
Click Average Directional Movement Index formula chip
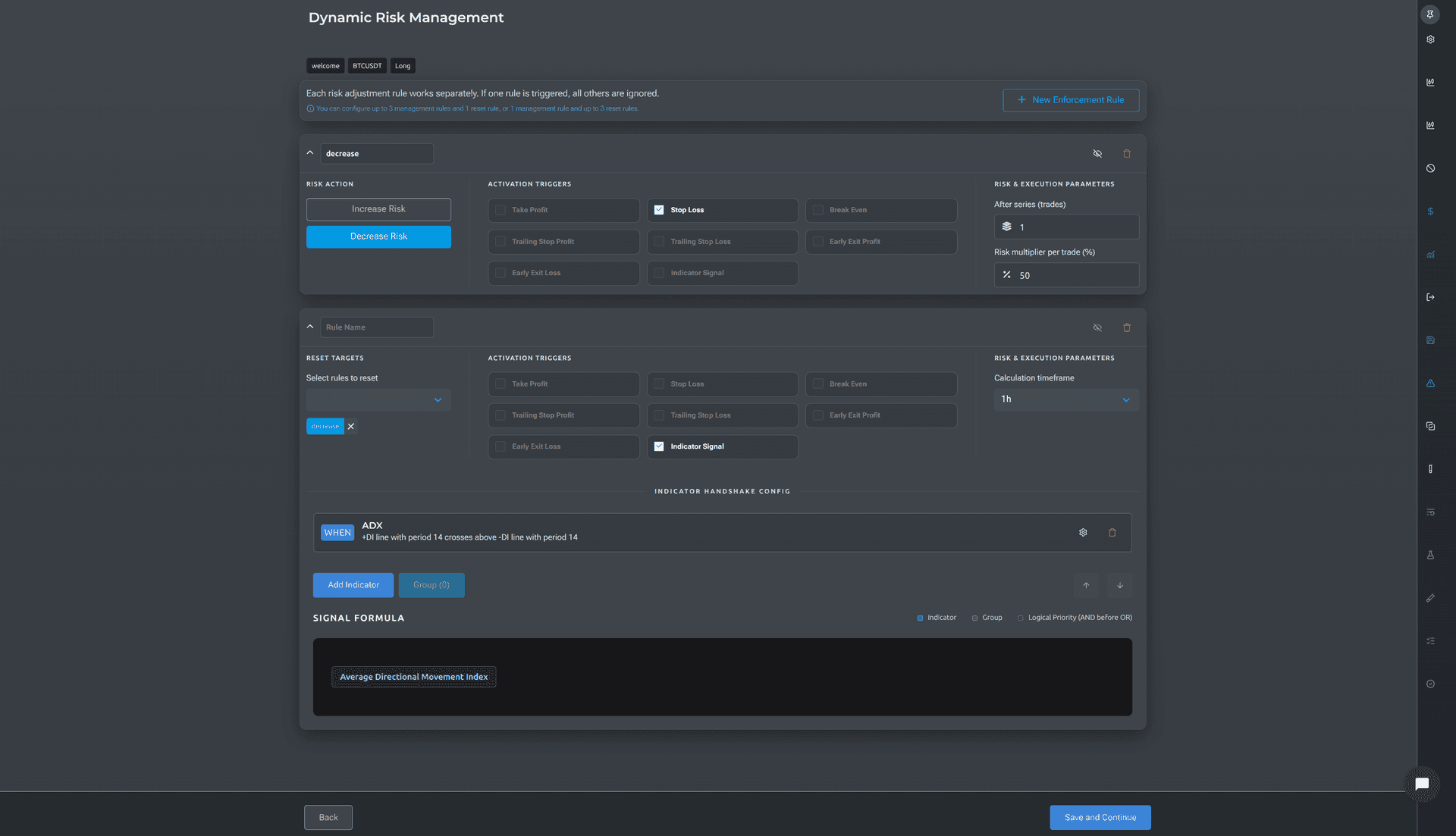(x=414, y=677)
